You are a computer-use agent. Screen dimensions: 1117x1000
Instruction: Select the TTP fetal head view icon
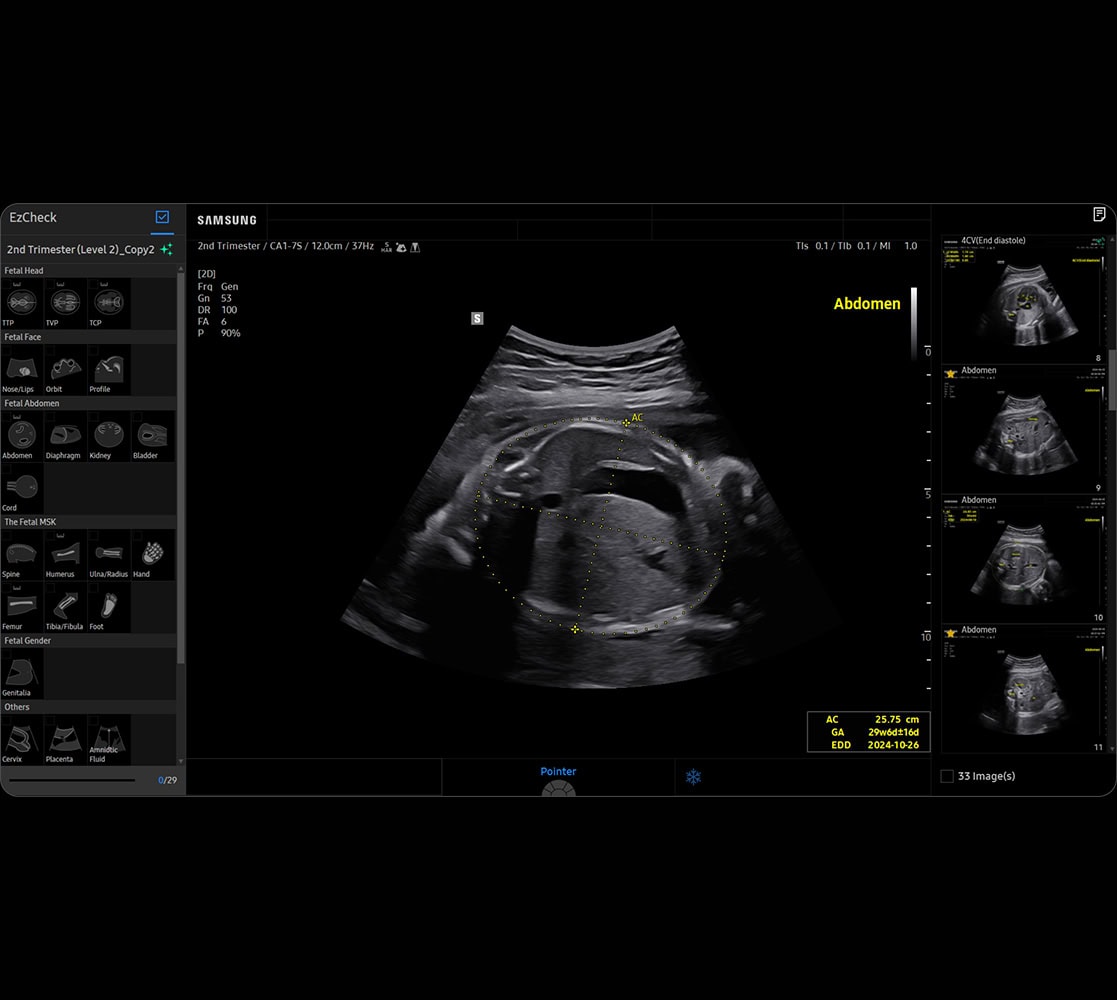[22, 302]
